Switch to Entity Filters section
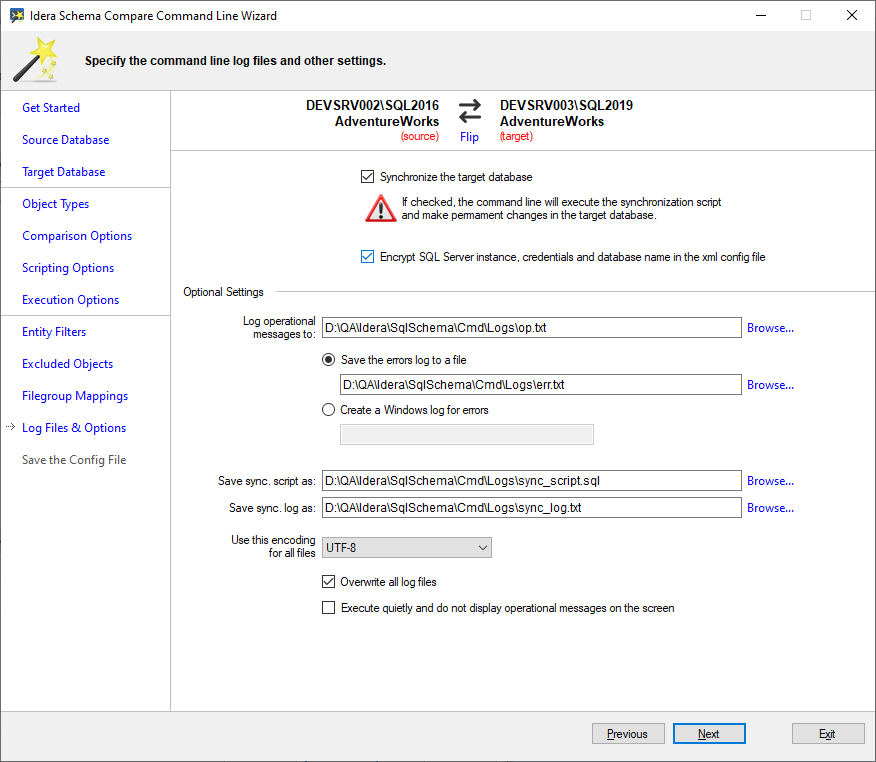876x762 pixels. click(54, 332)
